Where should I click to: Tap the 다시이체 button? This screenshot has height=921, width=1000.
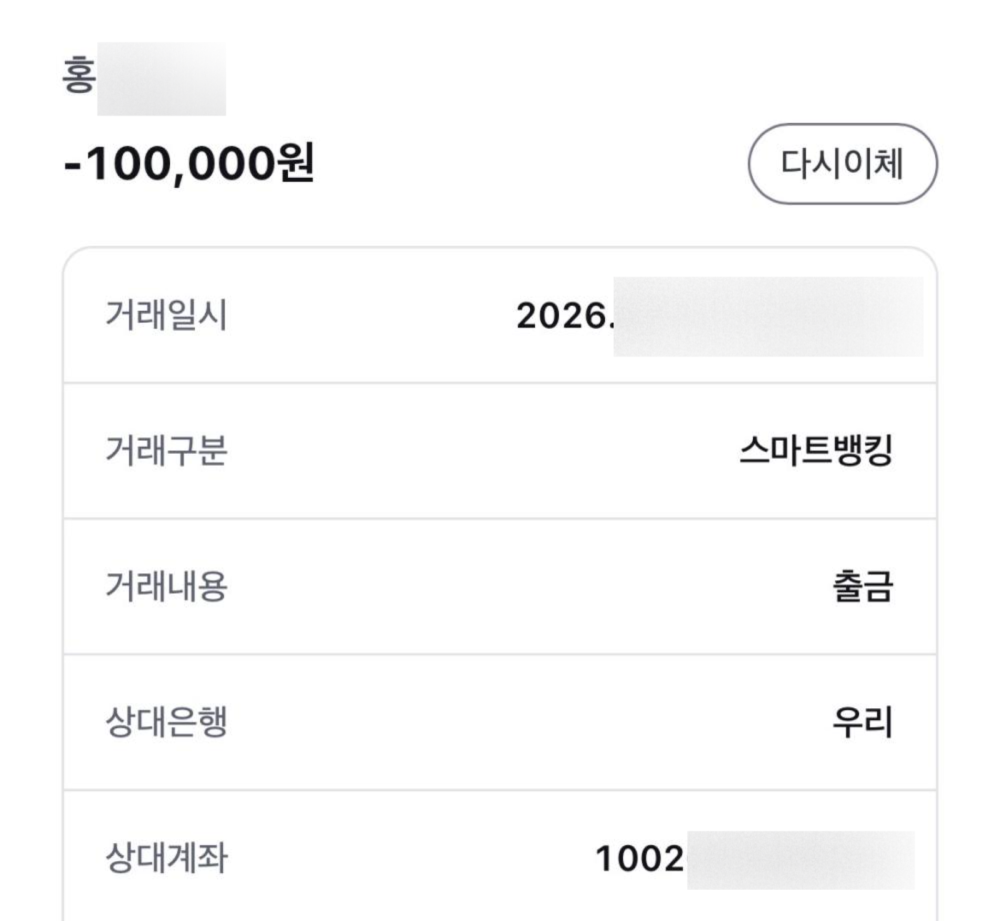pos(842,164)
